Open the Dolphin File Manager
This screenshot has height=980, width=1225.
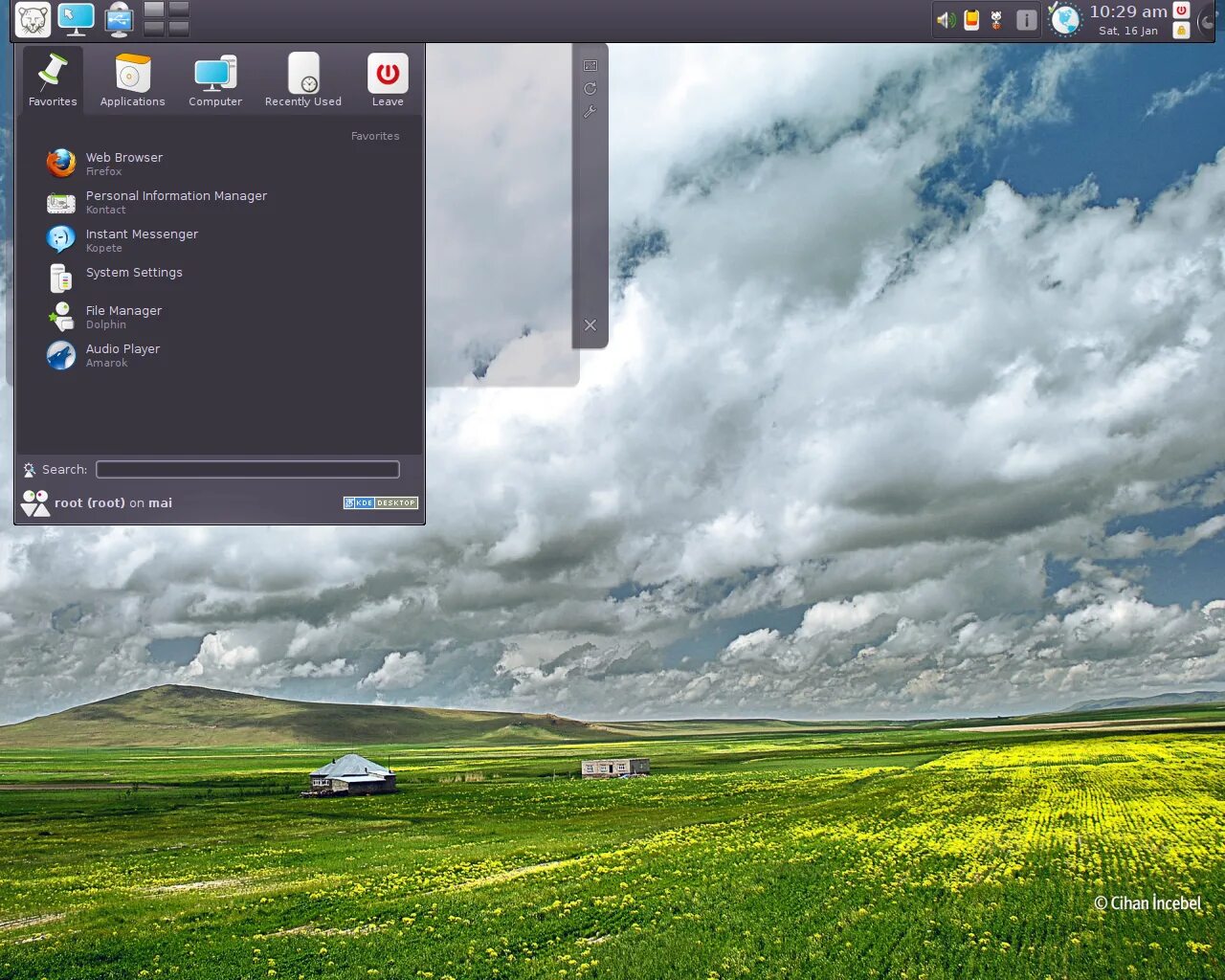click(x=220, y=317)
